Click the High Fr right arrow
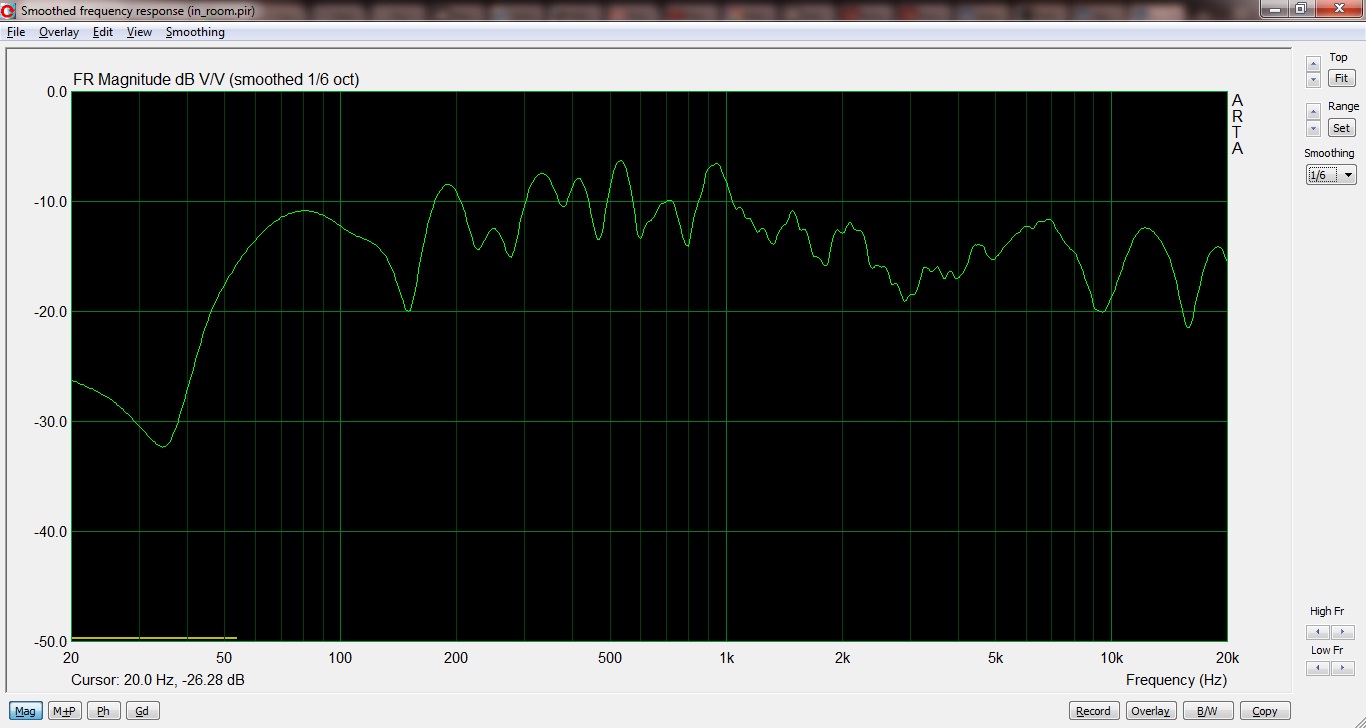The height and width of the screenshot is (728, 1366). 1344,632
